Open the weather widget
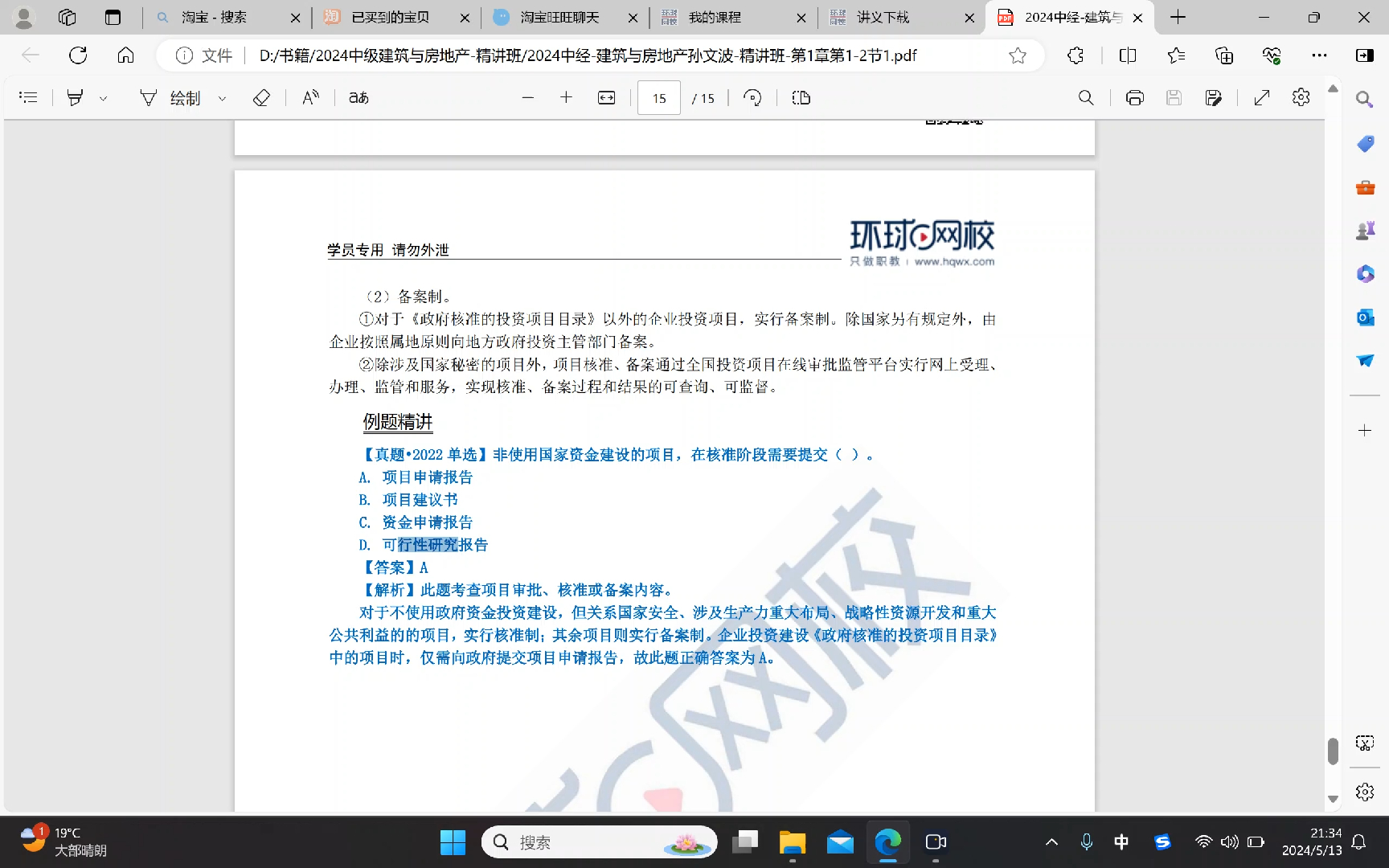1389x868 pixels. [x=64, y=841]
